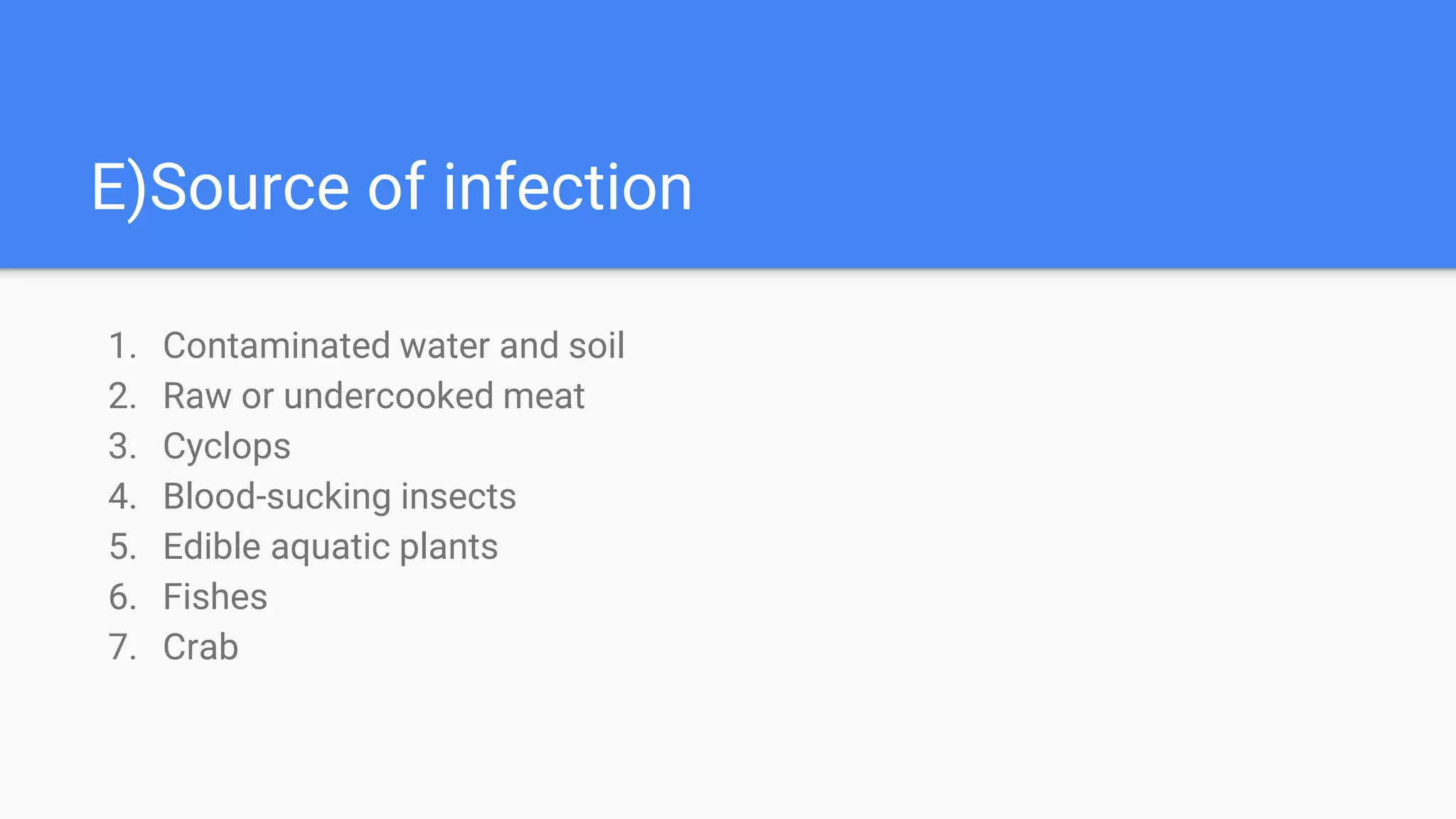
Task: Select the "Contaminated water and soil" list item
Action: (393, 346)
